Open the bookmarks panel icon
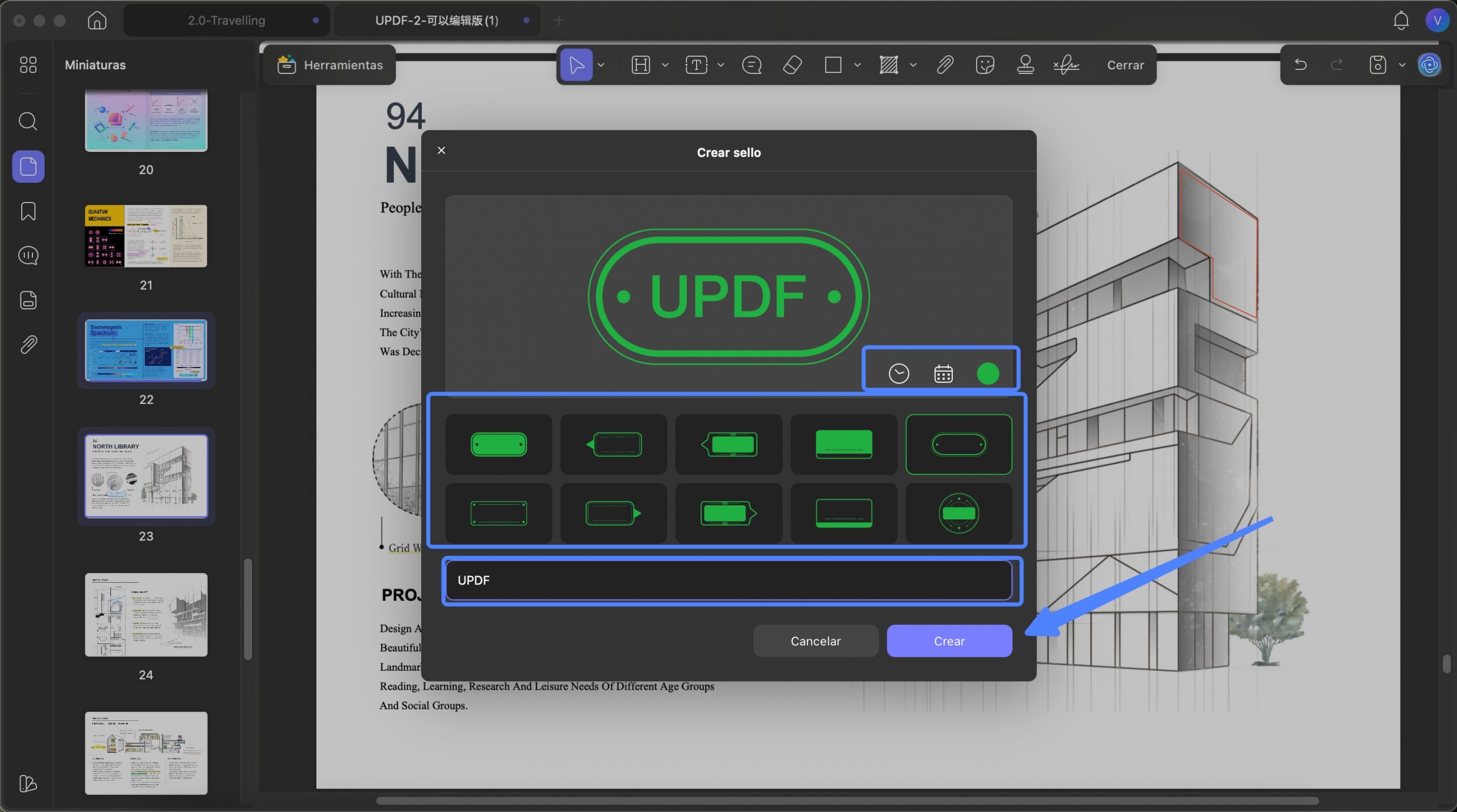1457x812 pixels. pos(28,211)
